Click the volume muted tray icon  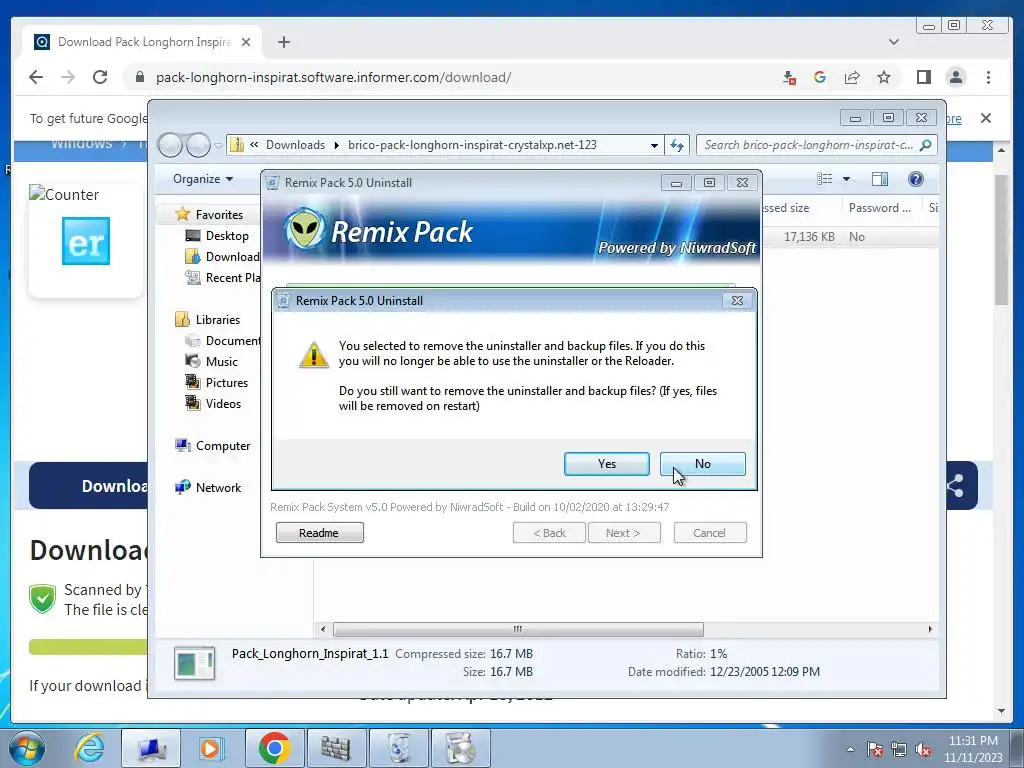point(923,750)
